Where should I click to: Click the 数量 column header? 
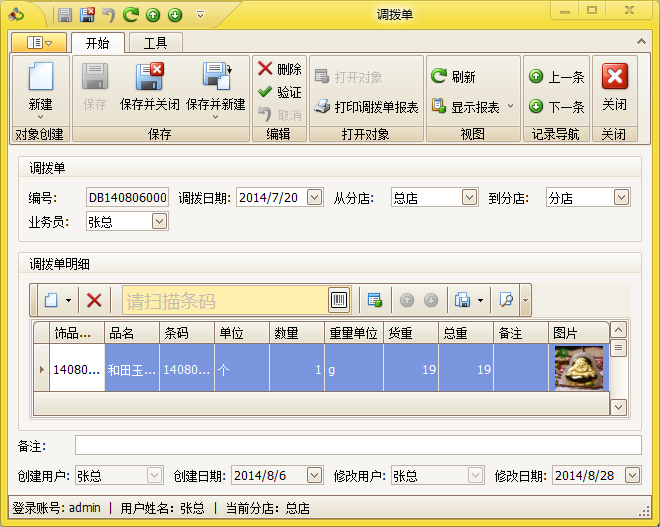click(297, 333)
